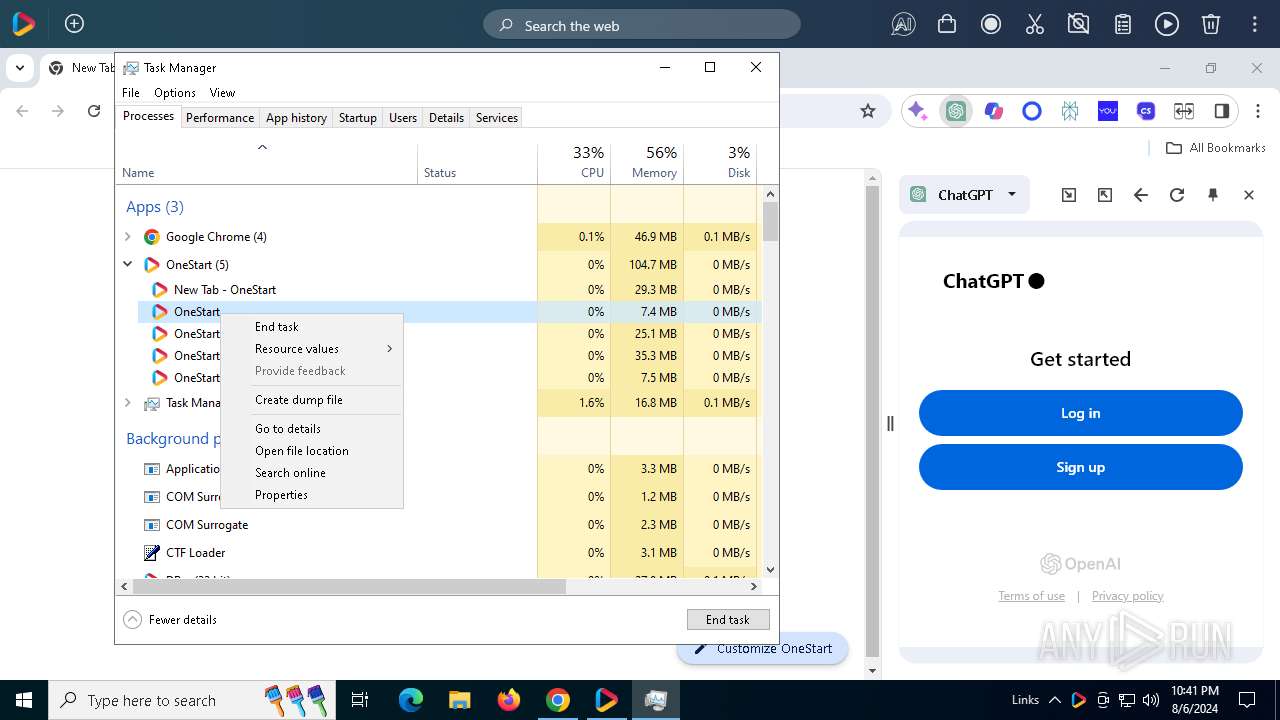
Task: Expand the Google Chrome (4) process group
Action: pyautogui.click(x=127, y=237)
